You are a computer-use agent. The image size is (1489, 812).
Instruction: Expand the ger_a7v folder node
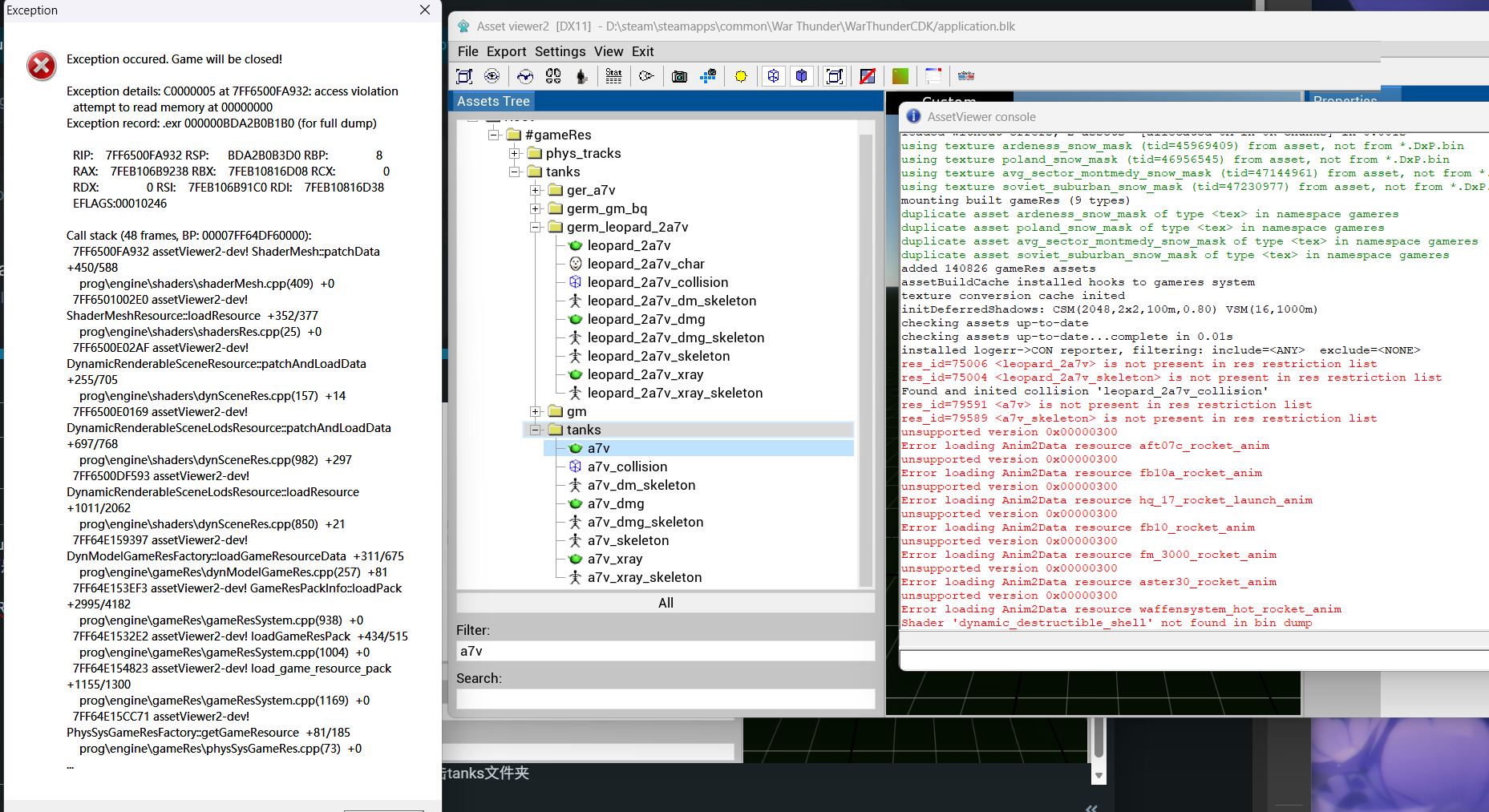(536, 190)
